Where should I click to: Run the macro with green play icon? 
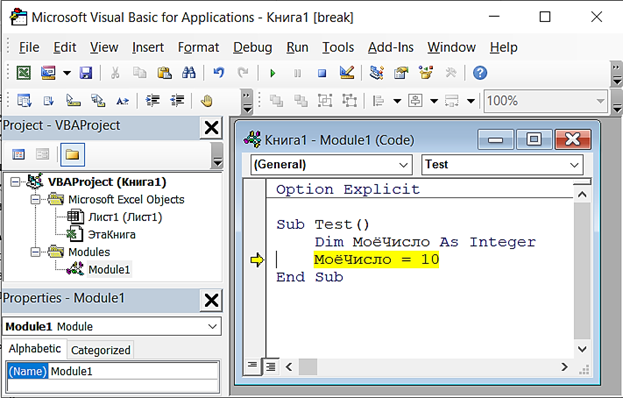[273, 73]
